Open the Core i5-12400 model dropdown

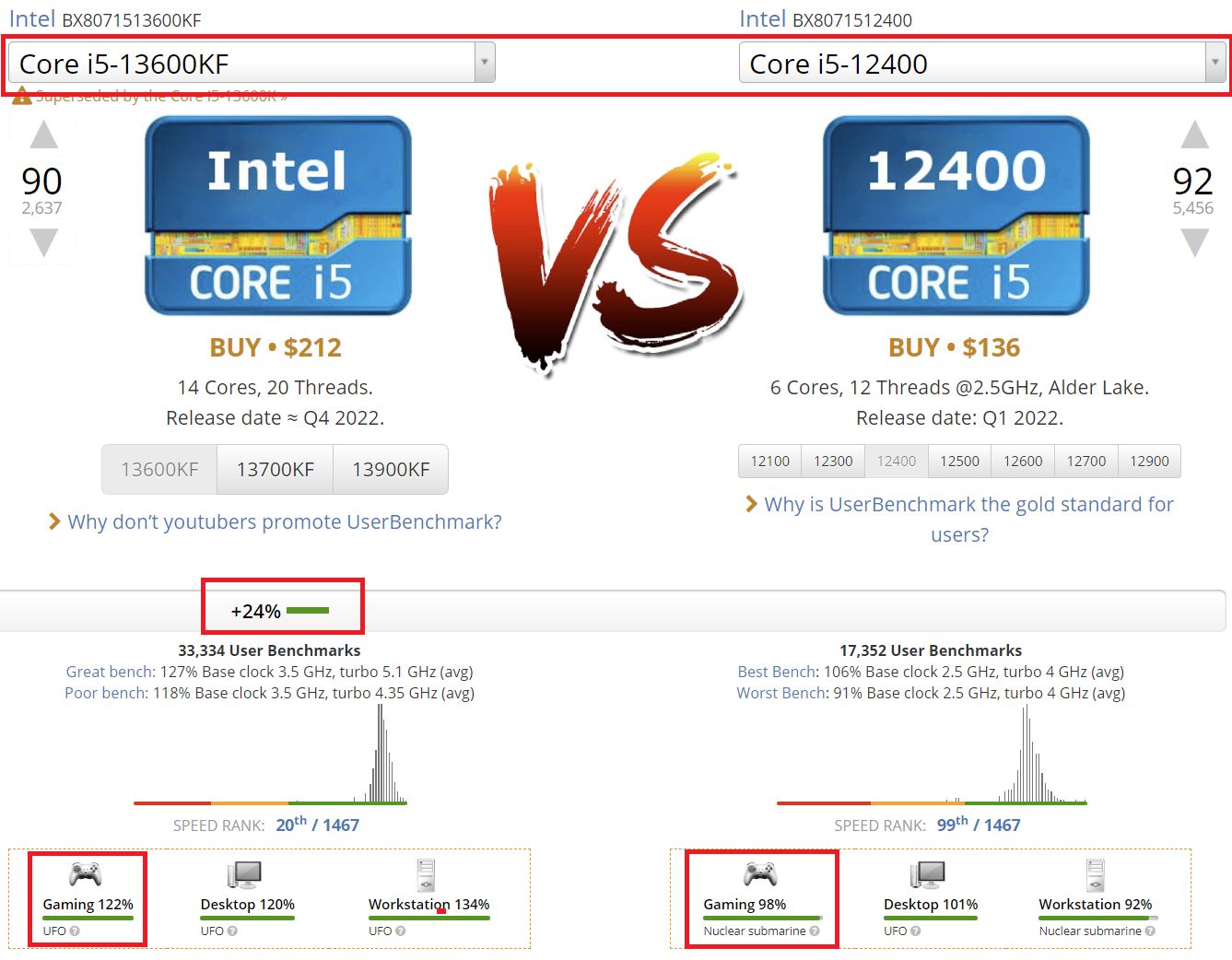982,63
